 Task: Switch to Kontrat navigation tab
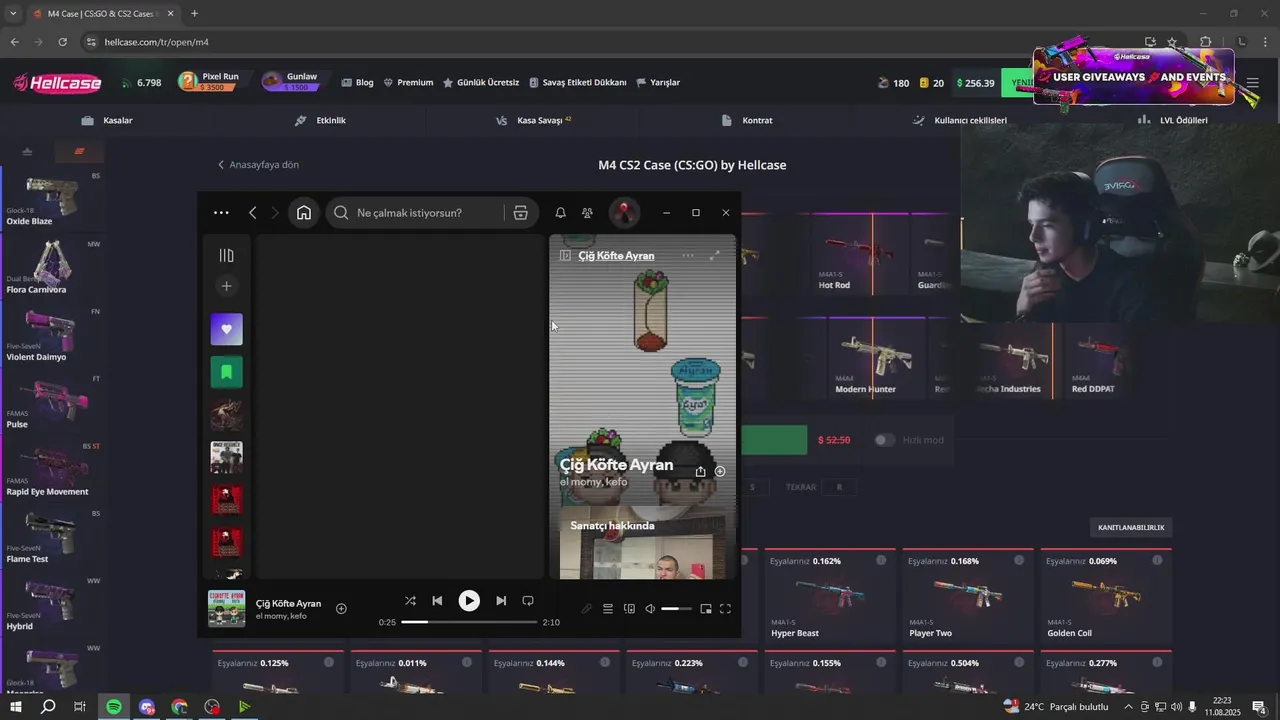click(747, 120)
